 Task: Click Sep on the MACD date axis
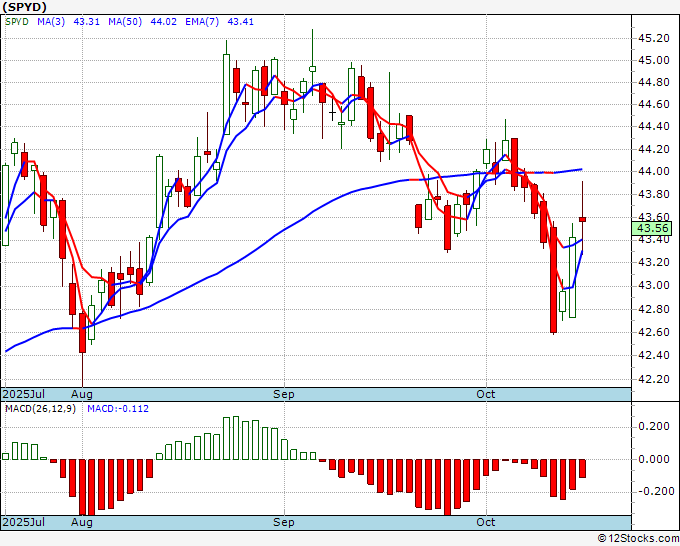pos(284,522)
